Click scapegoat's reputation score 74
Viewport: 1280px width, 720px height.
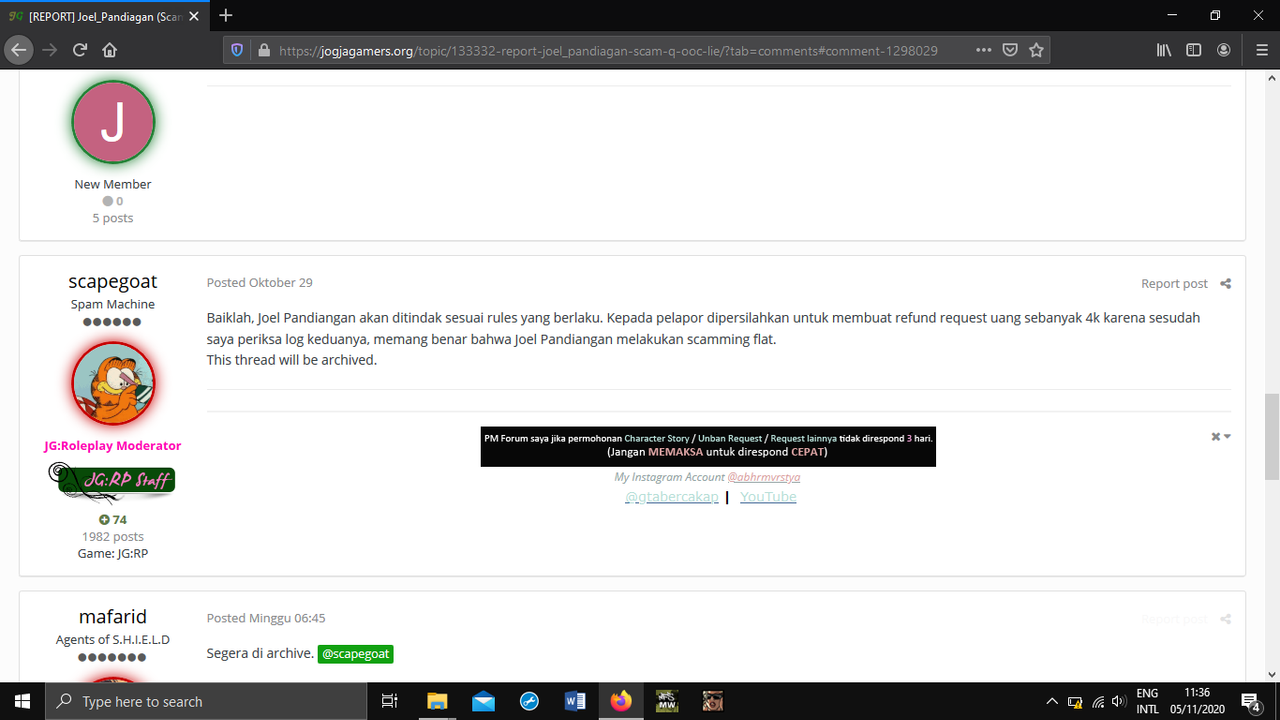(x=113, y=520)
